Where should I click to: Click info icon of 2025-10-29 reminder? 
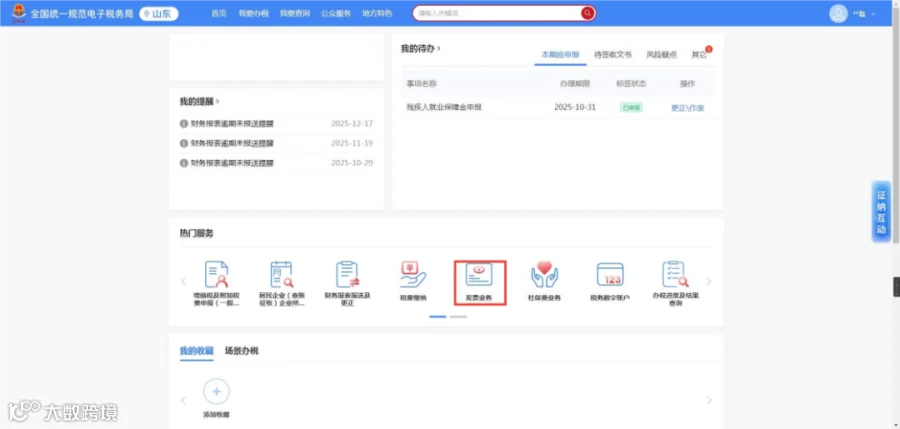pyautogui.click(x=184, y=163)
